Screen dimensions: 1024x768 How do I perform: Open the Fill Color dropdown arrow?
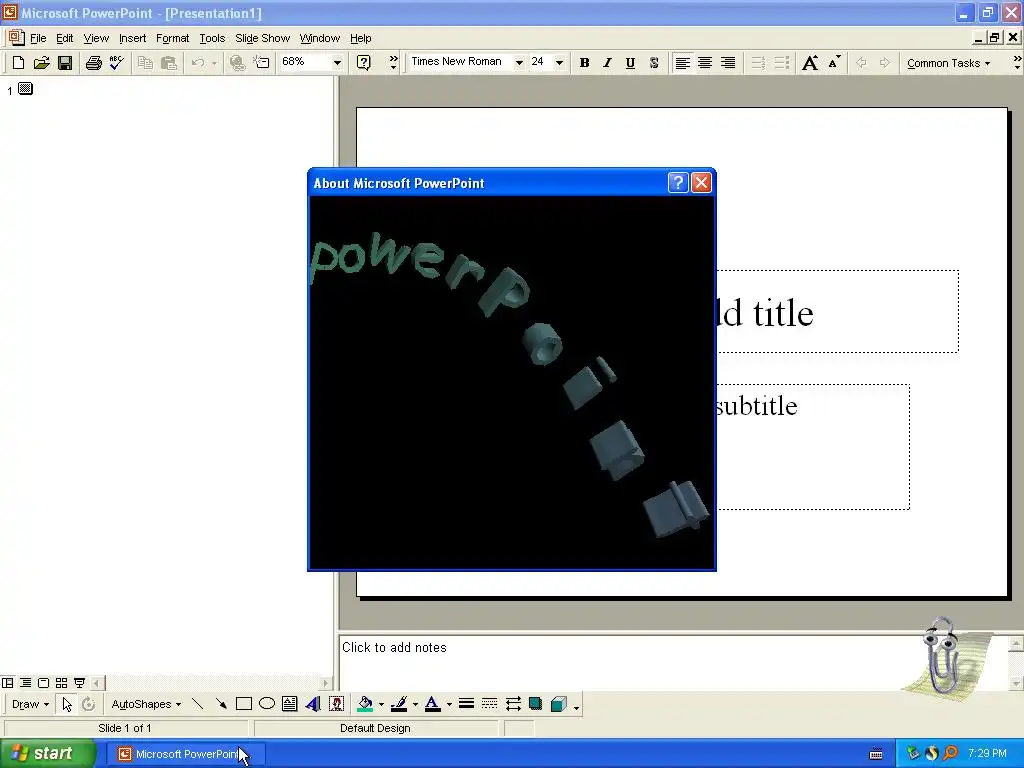point(381,704)
